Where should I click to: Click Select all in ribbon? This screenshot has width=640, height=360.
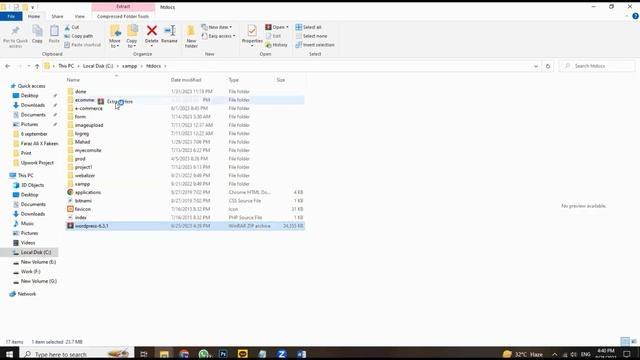click(x=308, y=27)
